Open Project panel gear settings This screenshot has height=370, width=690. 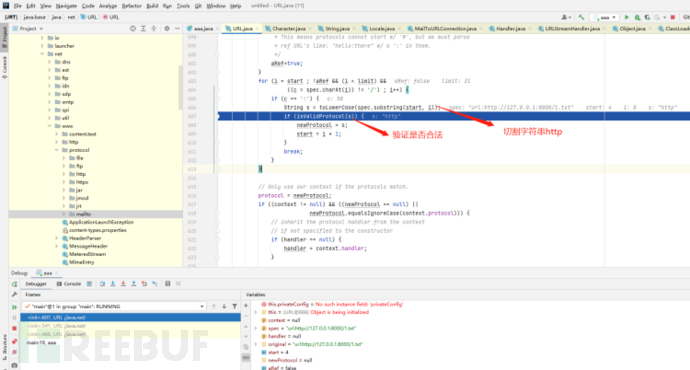(x=167, y=29)
